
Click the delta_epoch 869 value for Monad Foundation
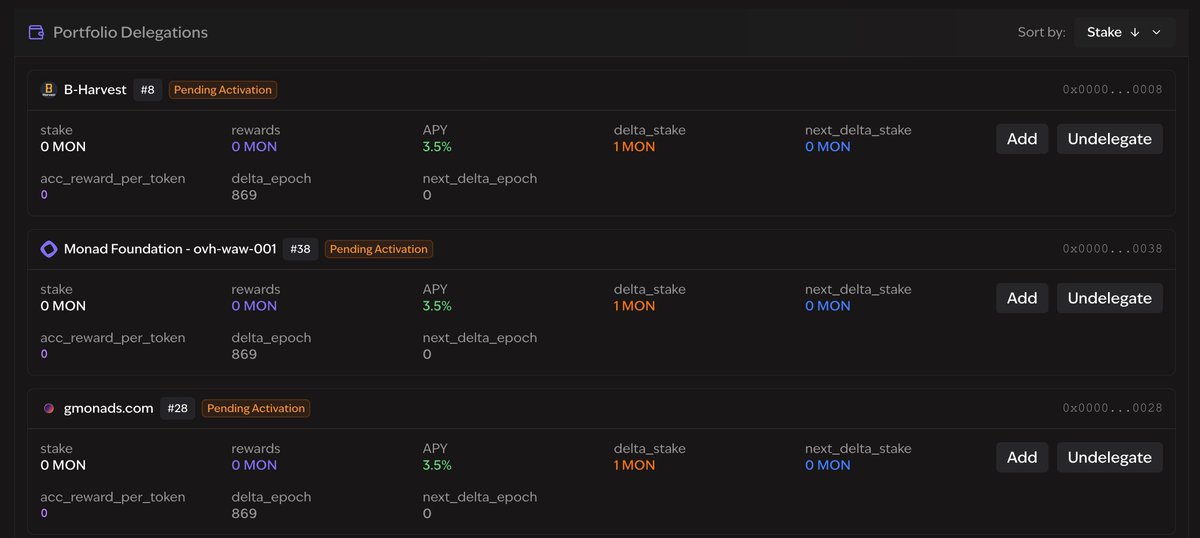(x=244, y=354)
